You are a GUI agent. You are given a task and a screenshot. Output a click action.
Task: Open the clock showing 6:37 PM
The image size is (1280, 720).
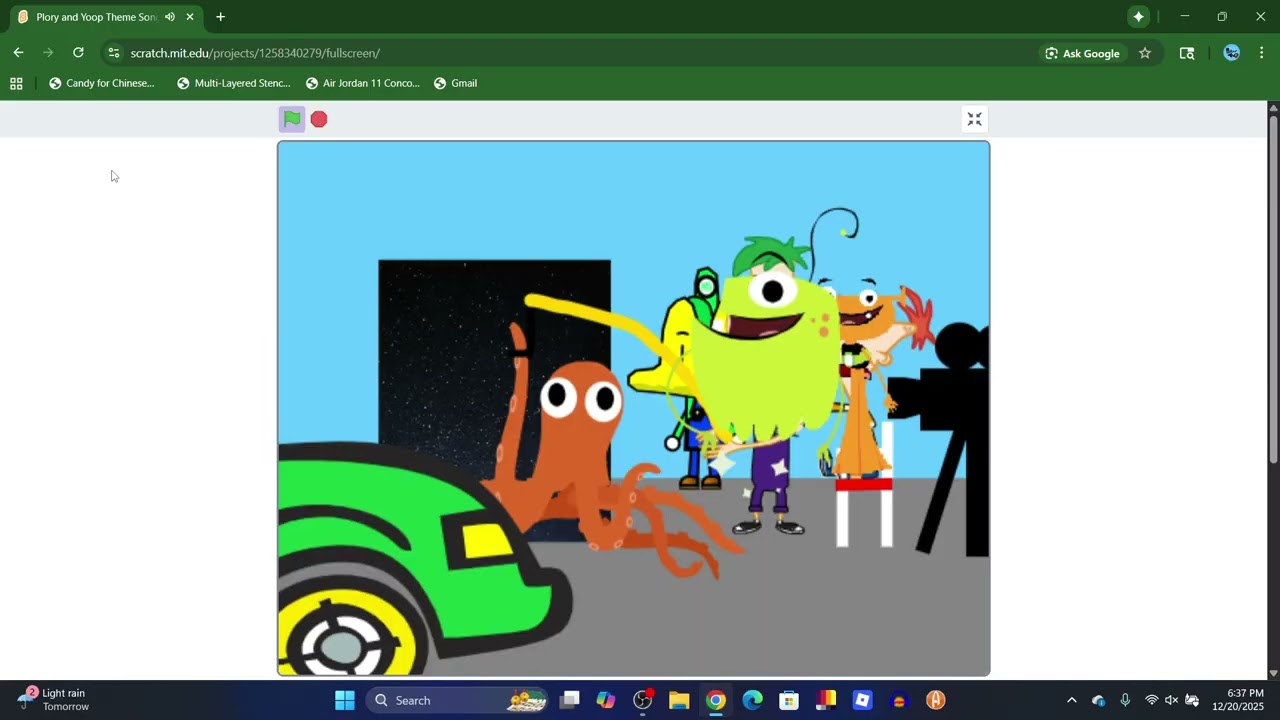pyautogui.click(x=1238, y=700)
